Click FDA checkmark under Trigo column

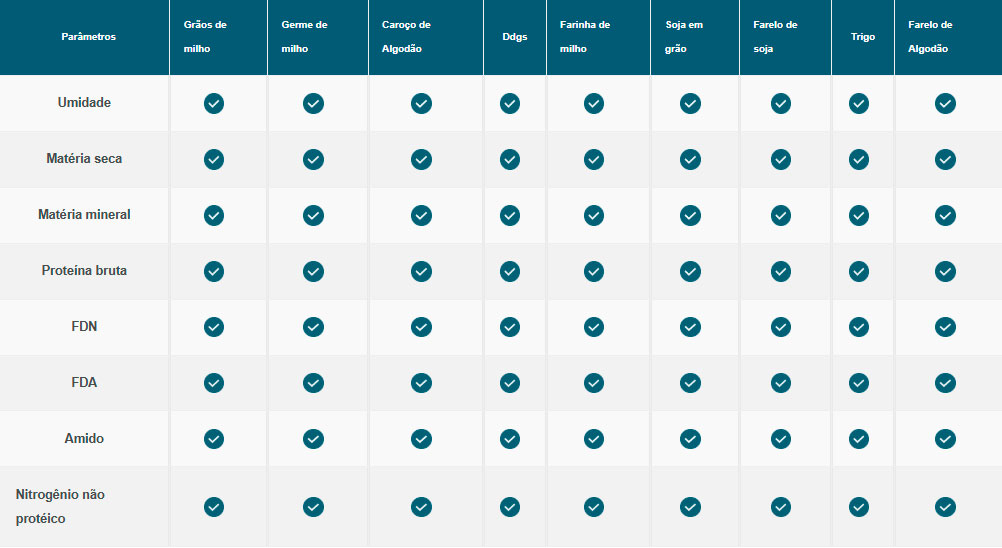[x=859, y=383]
